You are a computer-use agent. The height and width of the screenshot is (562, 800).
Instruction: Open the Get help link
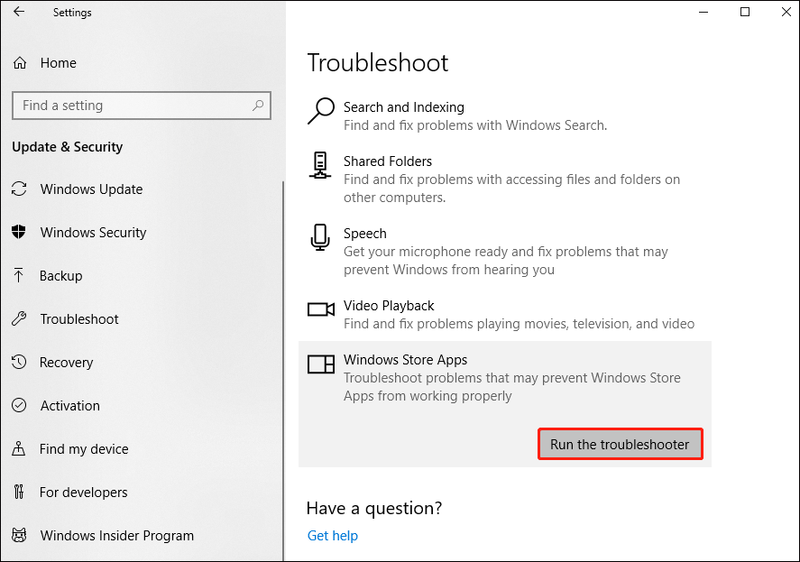coord(333,535)
